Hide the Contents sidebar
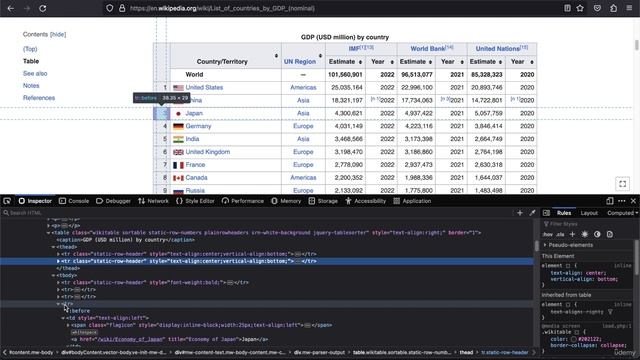Viewport: 640px width, 360px height. [58, 34]
